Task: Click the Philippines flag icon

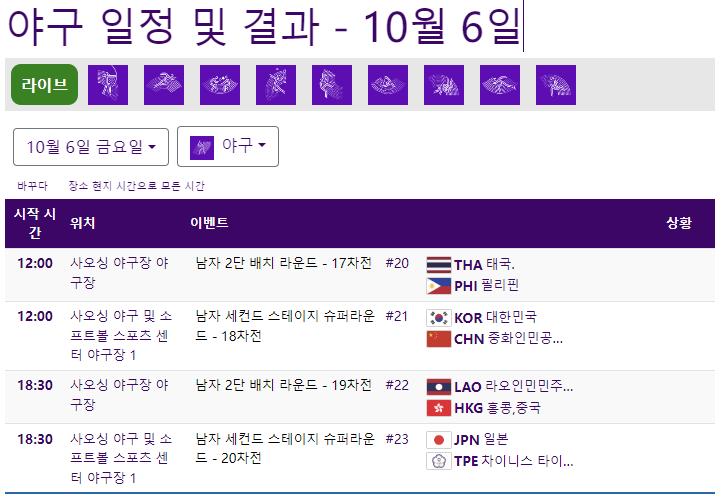Action: click(439, 286)
